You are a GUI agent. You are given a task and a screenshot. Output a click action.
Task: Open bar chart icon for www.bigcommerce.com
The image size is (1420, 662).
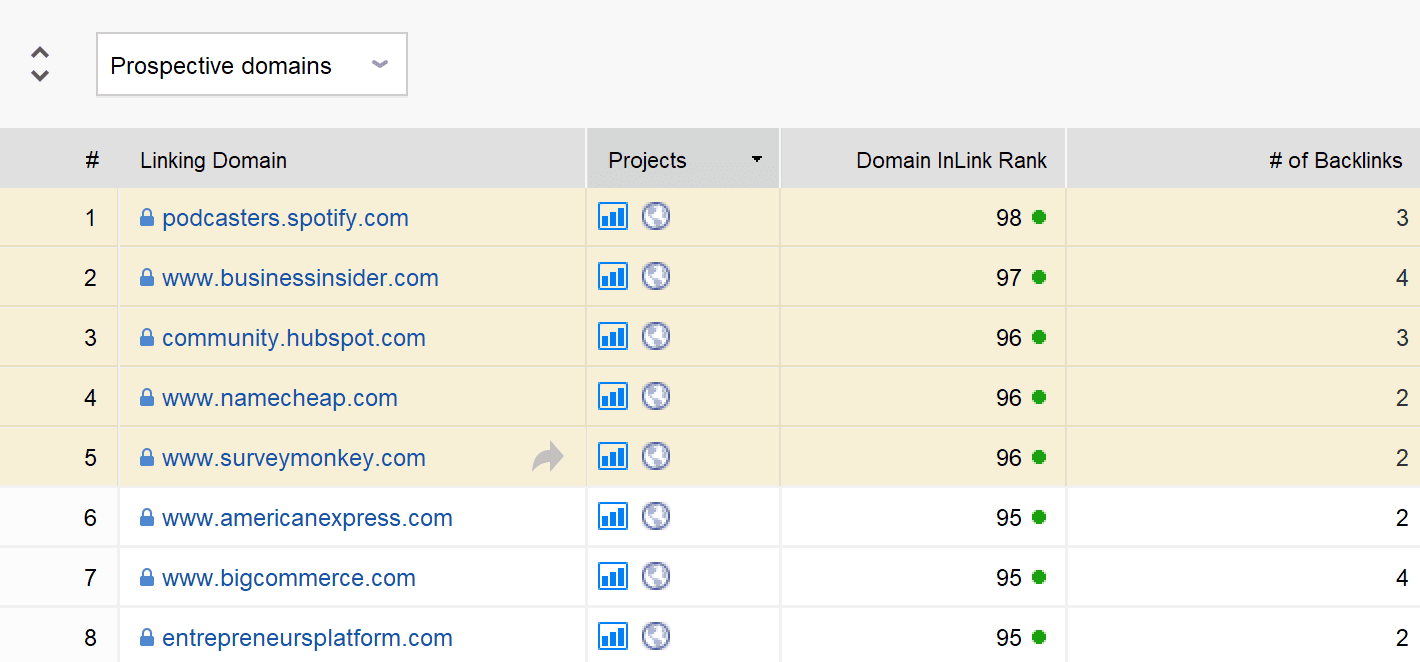(613, 576)
